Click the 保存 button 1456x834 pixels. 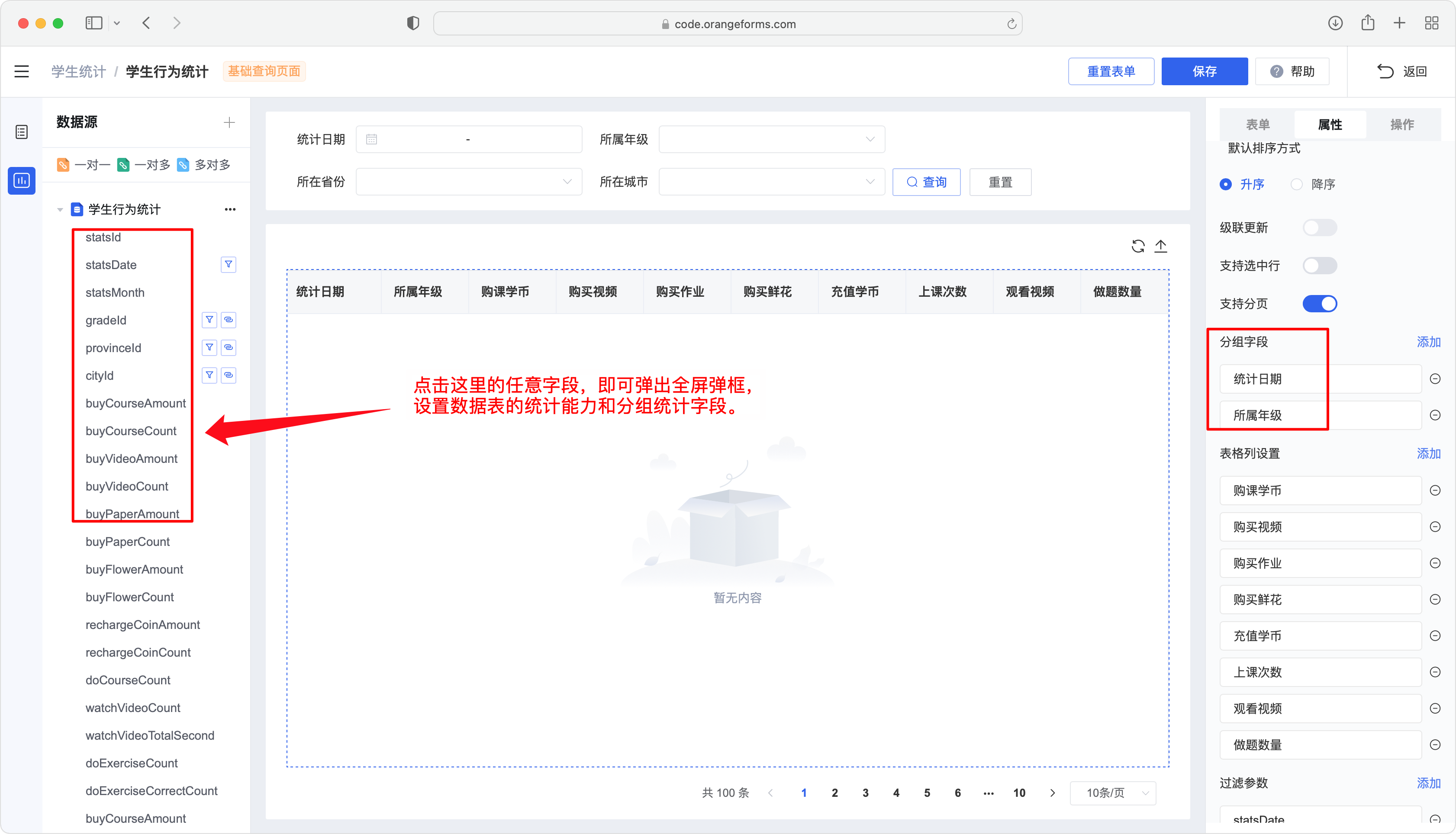[x=1205, y=71]
